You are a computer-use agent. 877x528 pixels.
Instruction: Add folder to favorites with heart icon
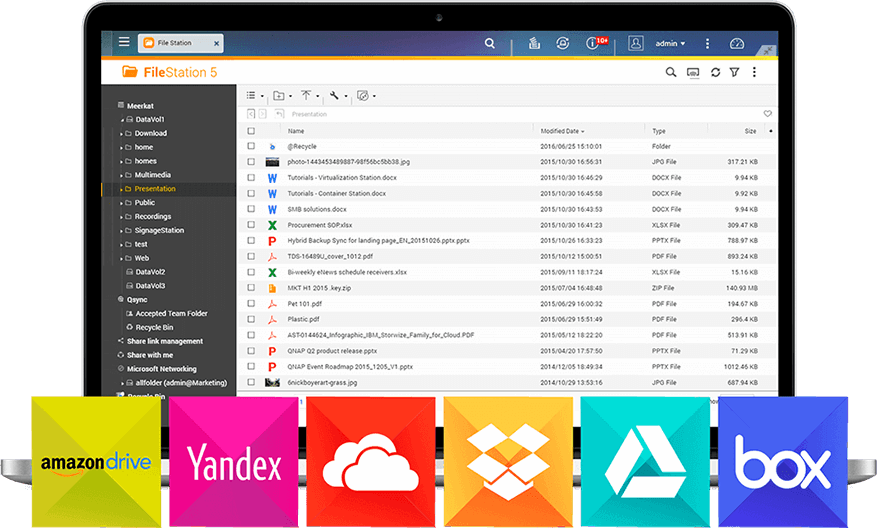[767, 114]
